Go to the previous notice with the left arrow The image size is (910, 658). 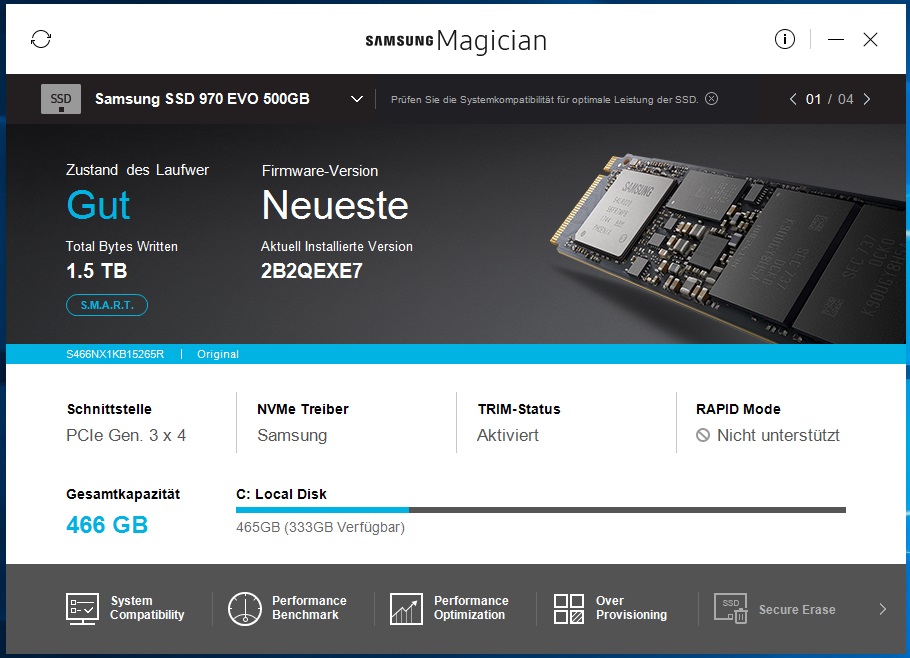coord(793,99)
